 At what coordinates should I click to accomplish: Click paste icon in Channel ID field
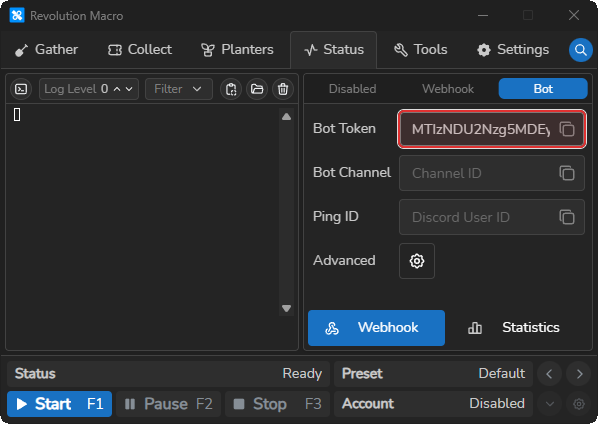[x=567, y=173]
